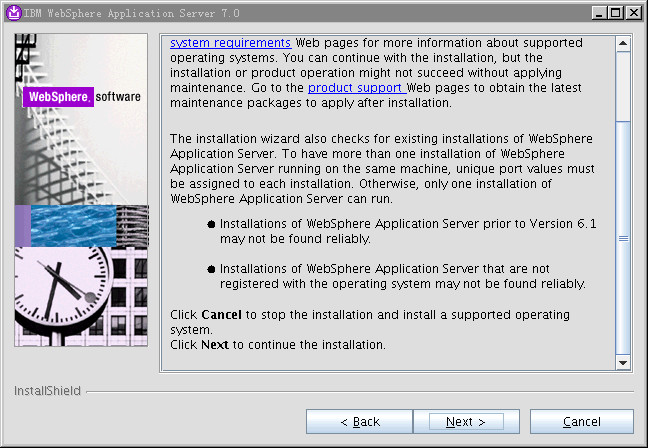This screenshot has width=648, height=448.
Task: Click the InstallShield label
Action: pyautogui.click(x=47, y=391)
